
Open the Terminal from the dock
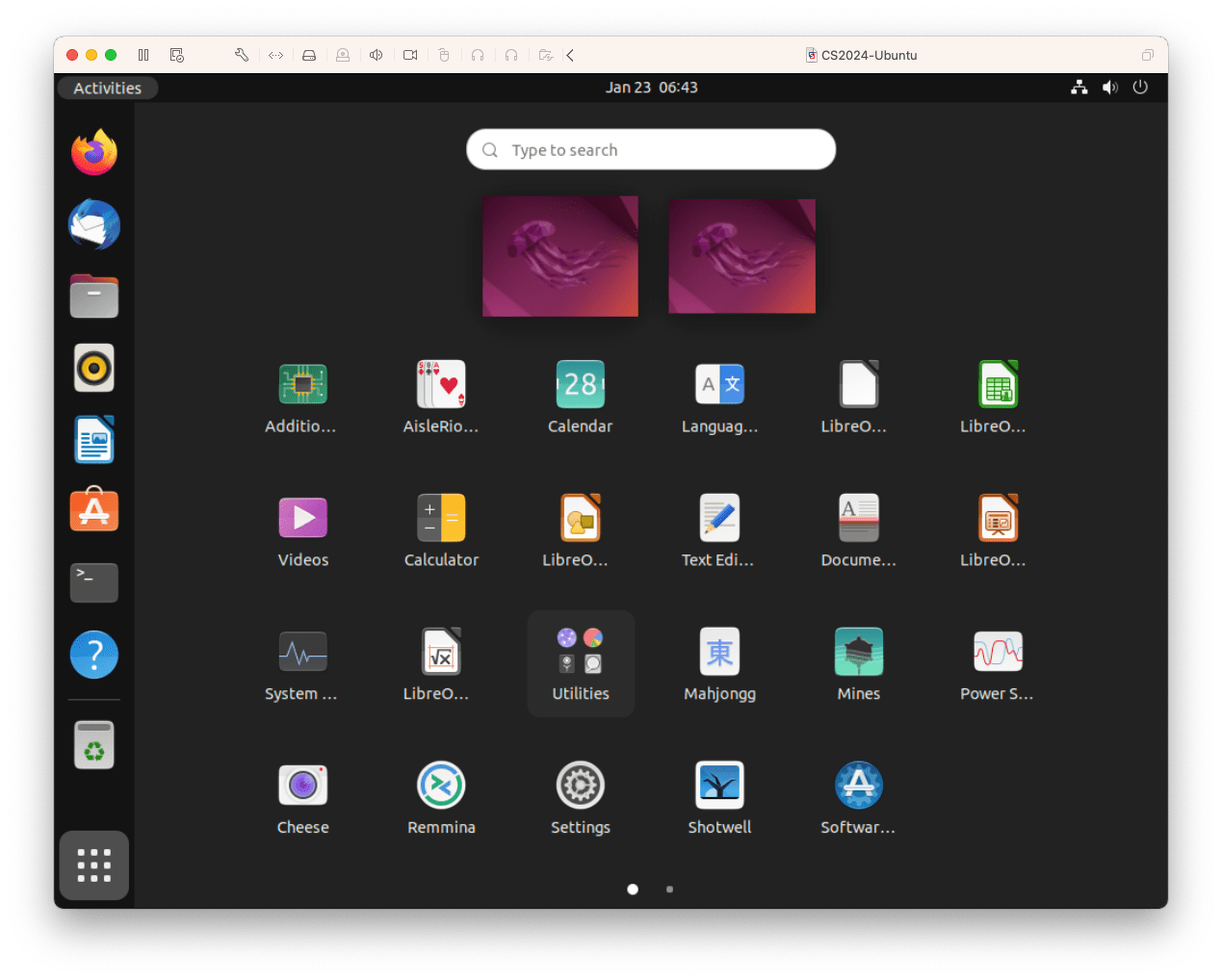(93, 582)
